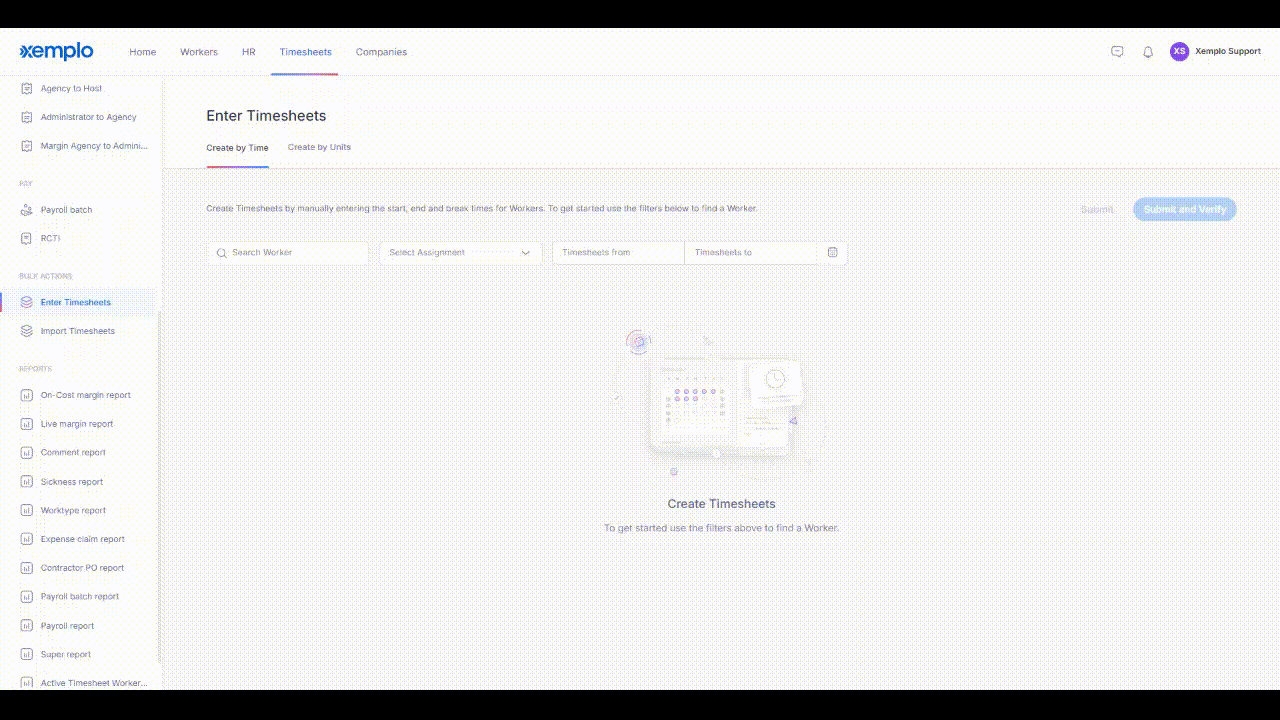Open the chat messages icon
Viewport: 1280px width, 720px height.
[1117, 52]
